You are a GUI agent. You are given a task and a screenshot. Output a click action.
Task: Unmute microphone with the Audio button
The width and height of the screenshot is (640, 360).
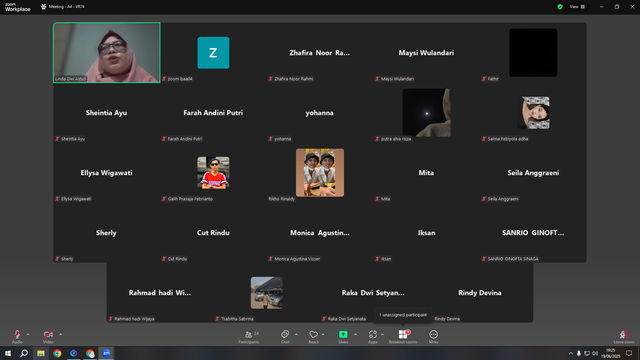click(x=17, y=336)
